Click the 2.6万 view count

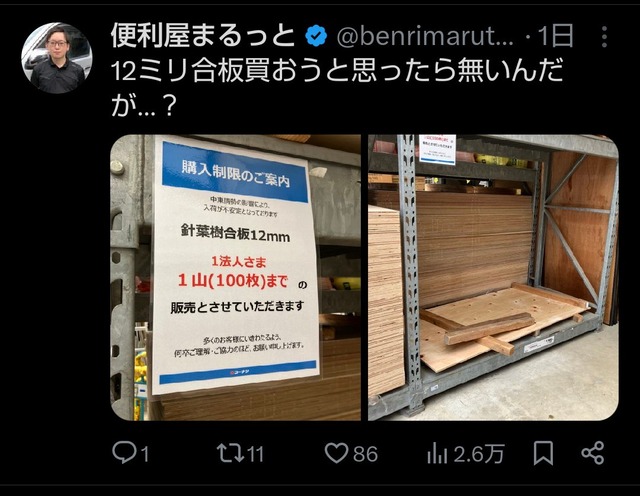(479, 454)
